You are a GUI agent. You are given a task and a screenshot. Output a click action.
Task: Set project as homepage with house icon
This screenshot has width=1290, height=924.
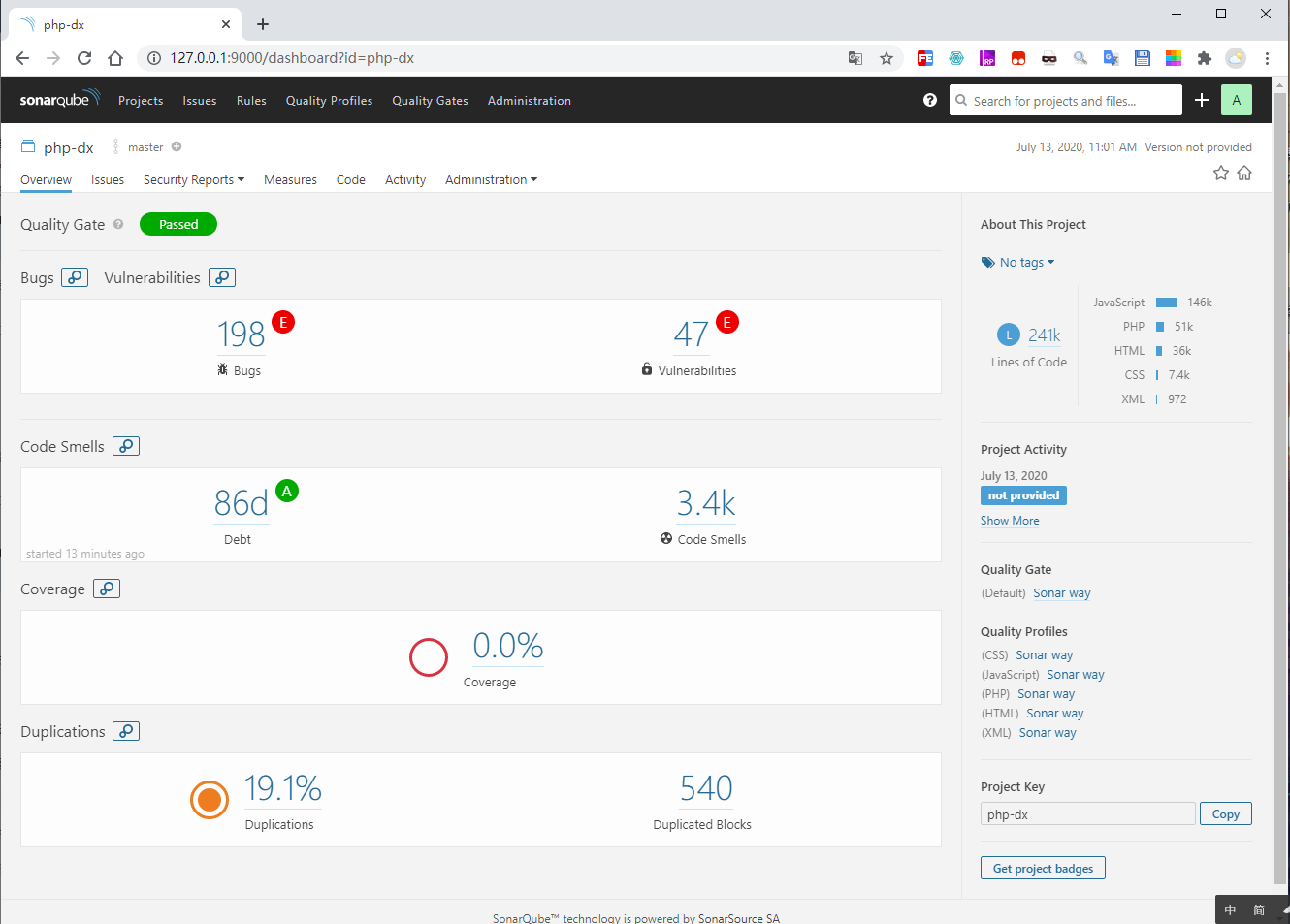click(1244, 173)
